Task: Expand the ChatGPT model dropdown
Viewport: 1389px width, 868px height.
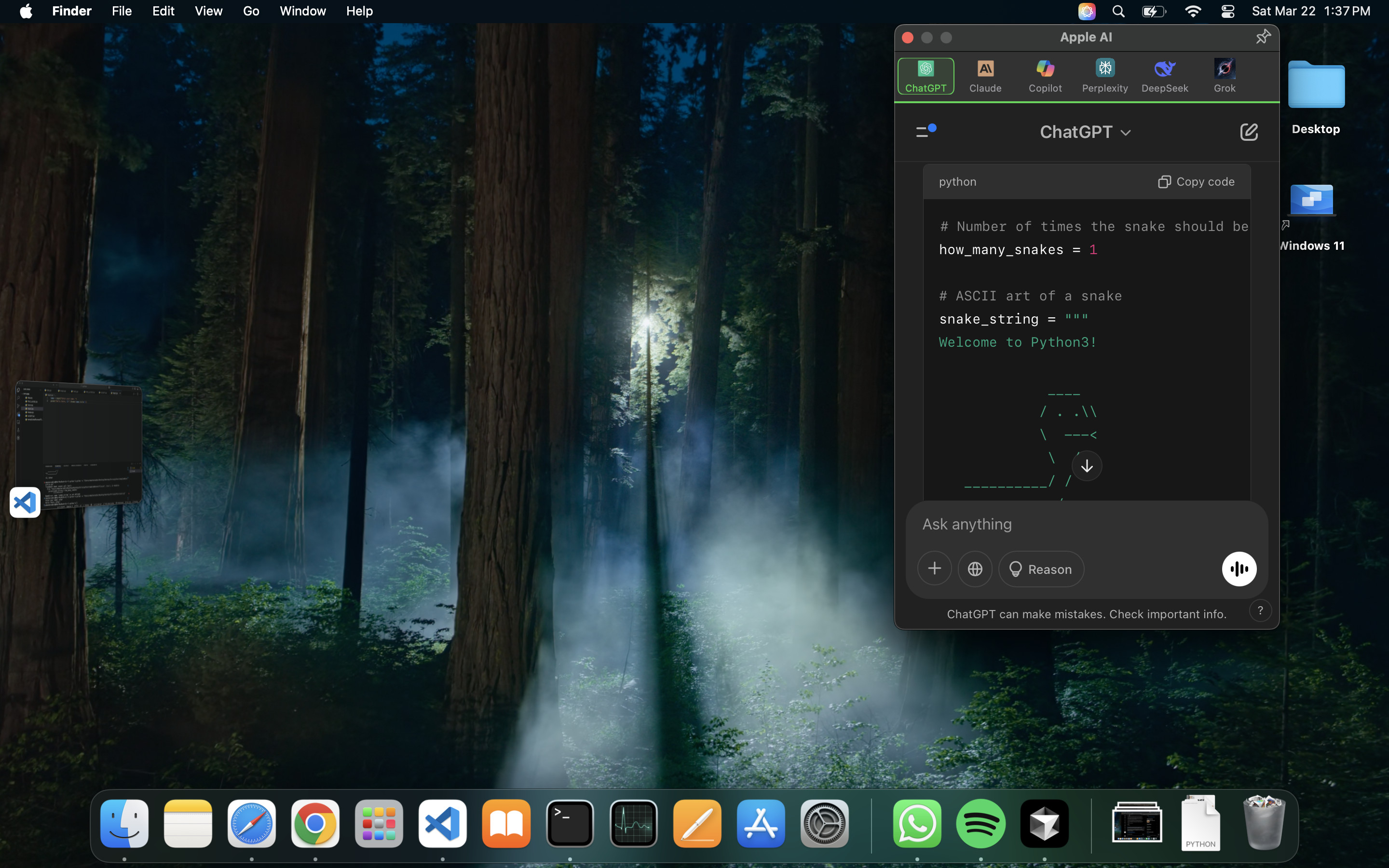Action: click(1085, 132)
